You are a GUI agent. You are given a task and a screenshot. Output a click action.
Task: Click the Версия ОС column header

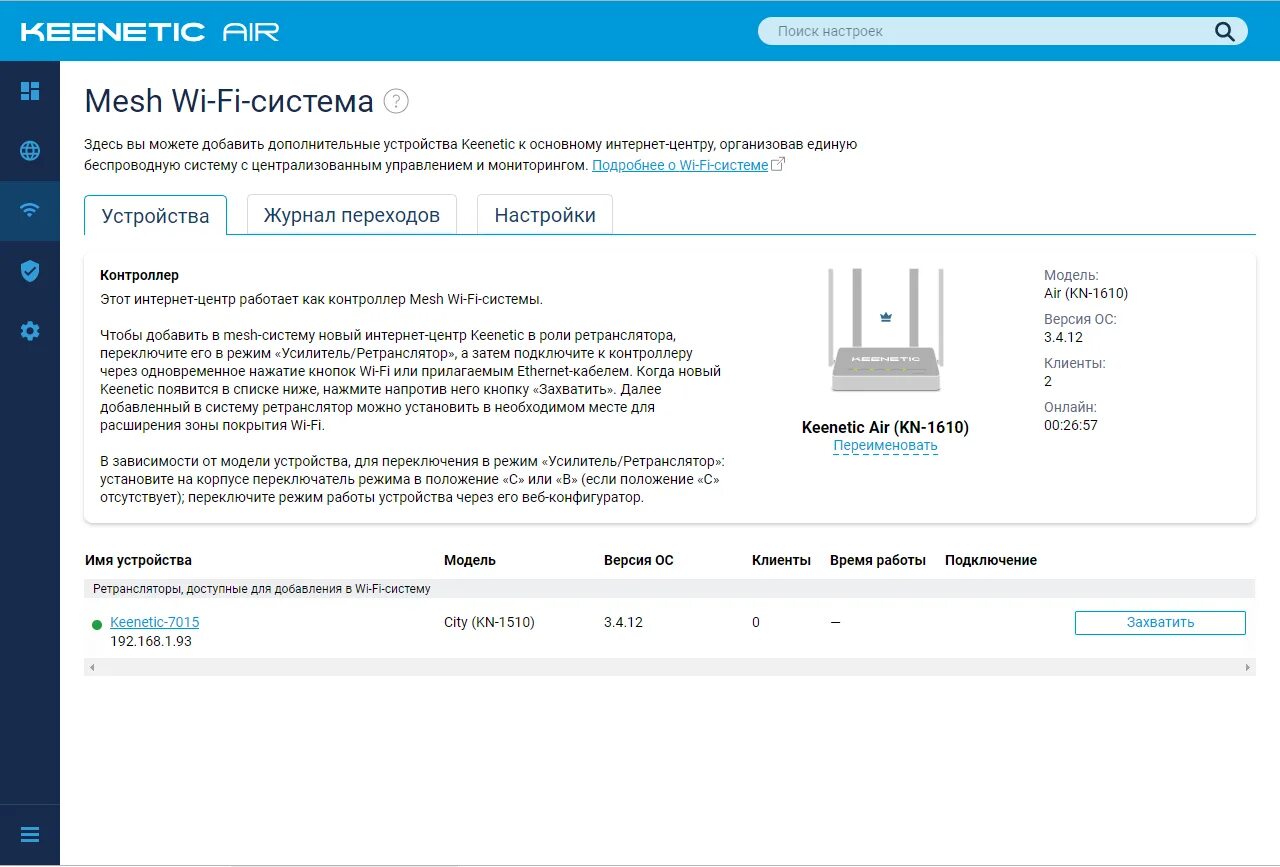(639, 560)
